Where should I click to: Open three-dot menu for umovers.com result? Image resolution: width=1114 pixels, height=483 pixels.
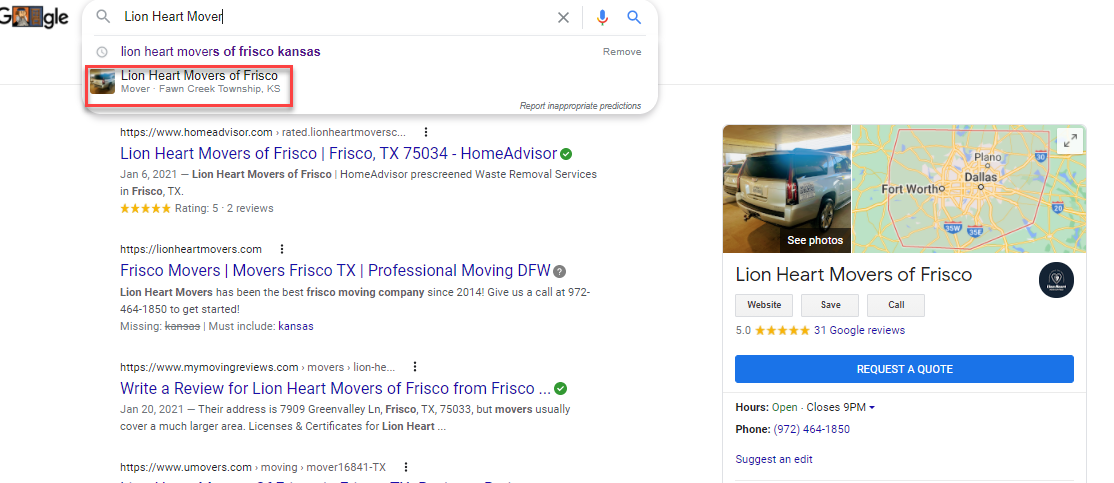click(x=406, y=467)
